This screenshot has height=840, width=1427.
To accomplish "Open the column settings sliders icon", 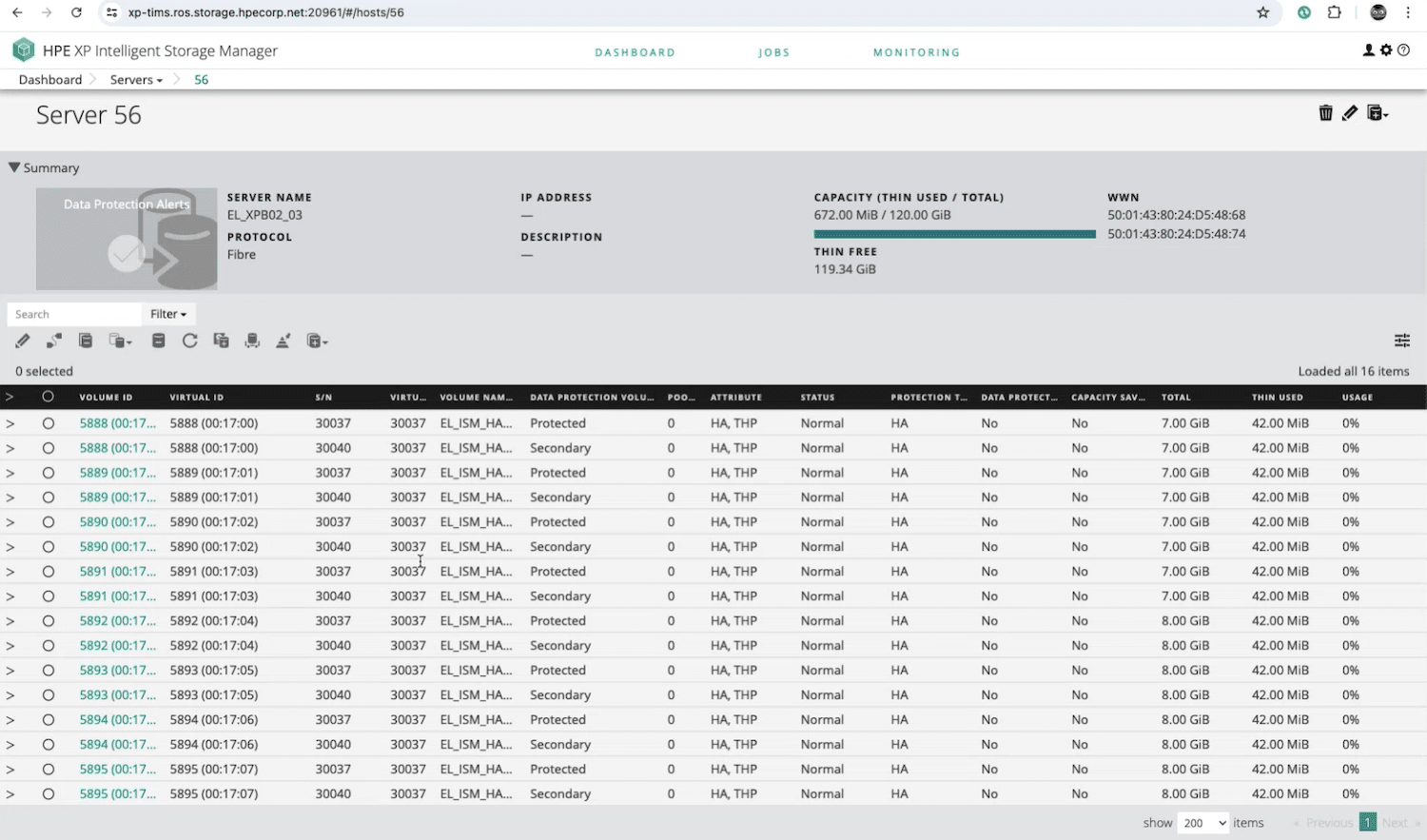I will (x=1402, y=341).
